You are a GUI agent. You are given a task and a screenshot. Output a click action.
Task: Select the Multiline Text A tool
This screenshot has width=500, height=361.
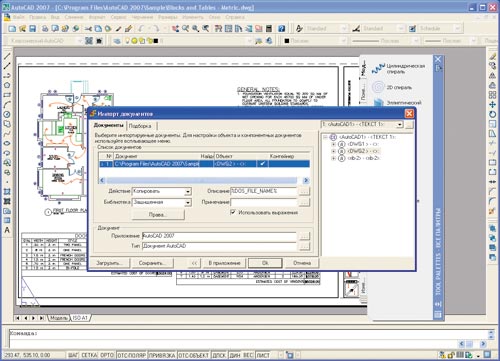pos(7,230)
